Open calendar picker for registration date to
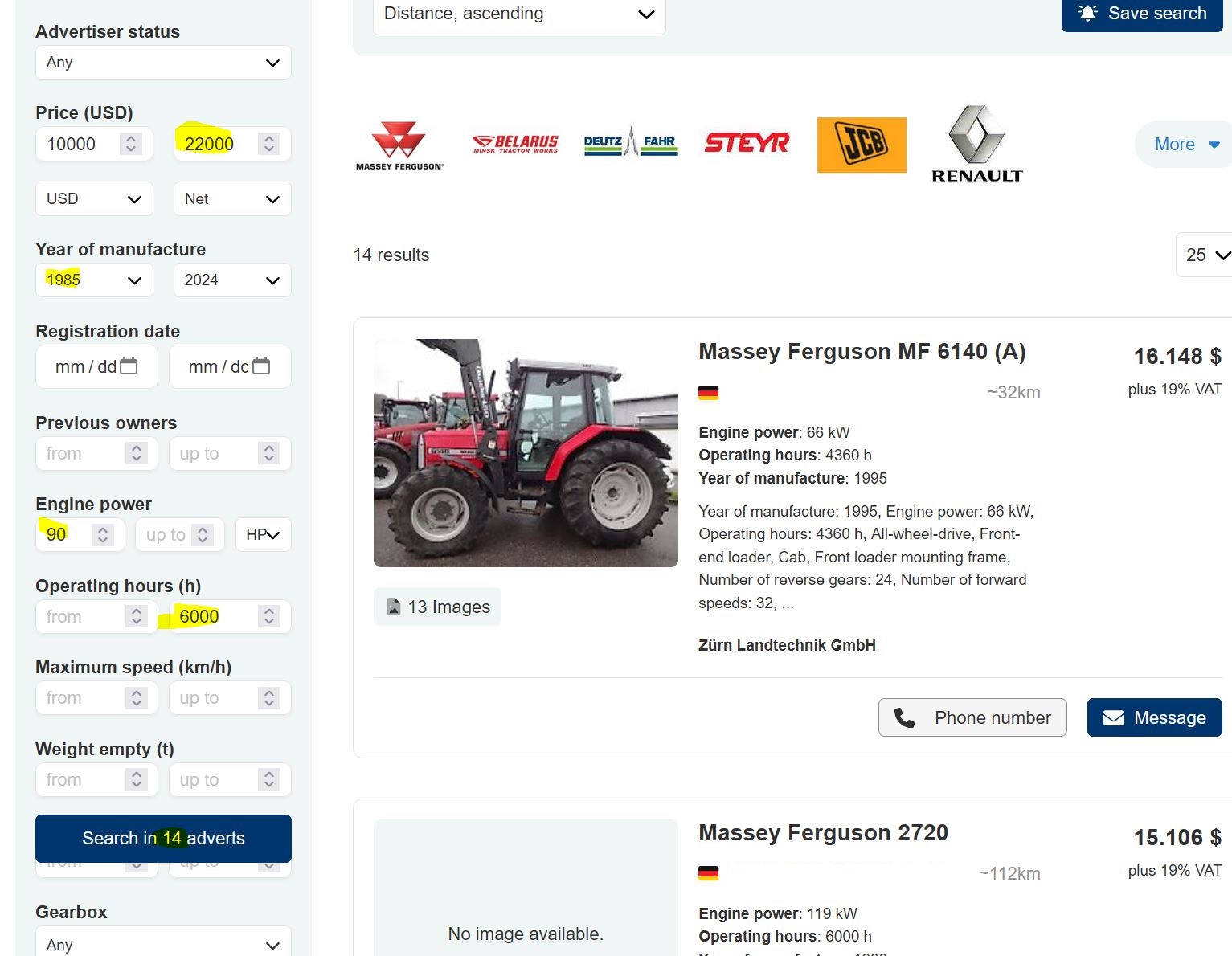 tap(261, 366)
